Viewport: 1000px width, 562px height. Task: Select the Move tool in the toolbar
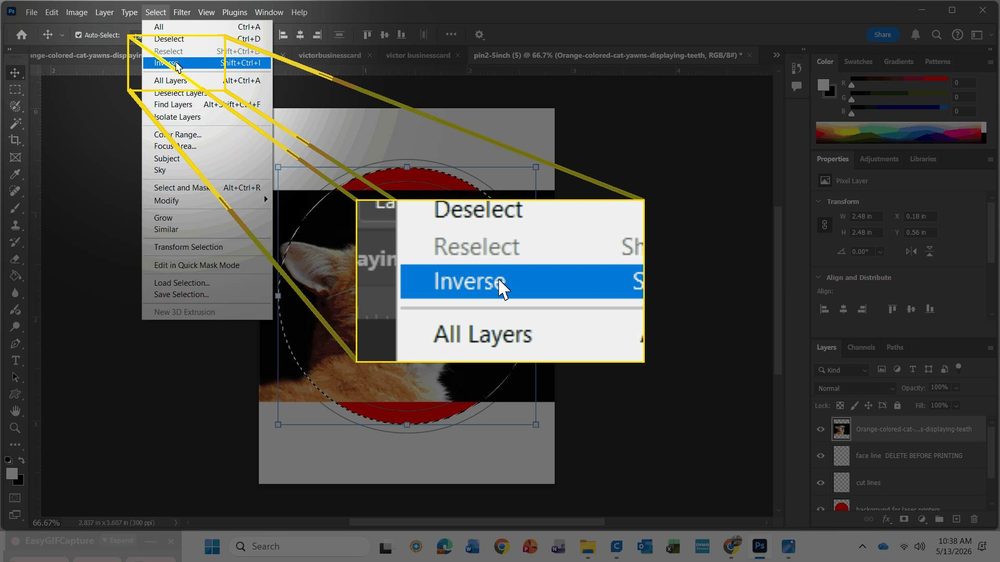click(15, 73)
